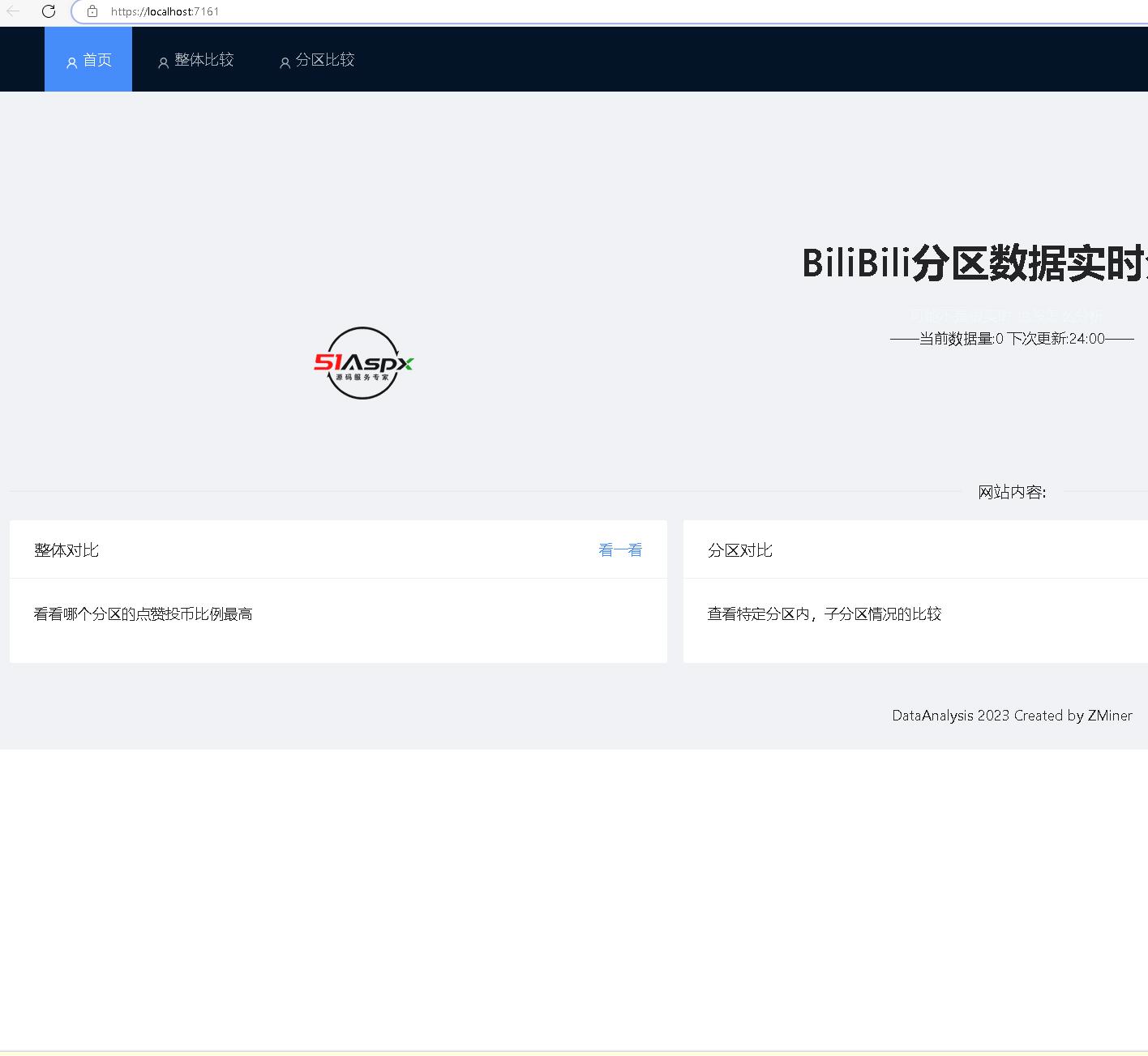Click the text 看看哪个分区的点赞投币比例最高
The width and height of the screenshot is (1148, 1056).
click(x=143, y=614)
